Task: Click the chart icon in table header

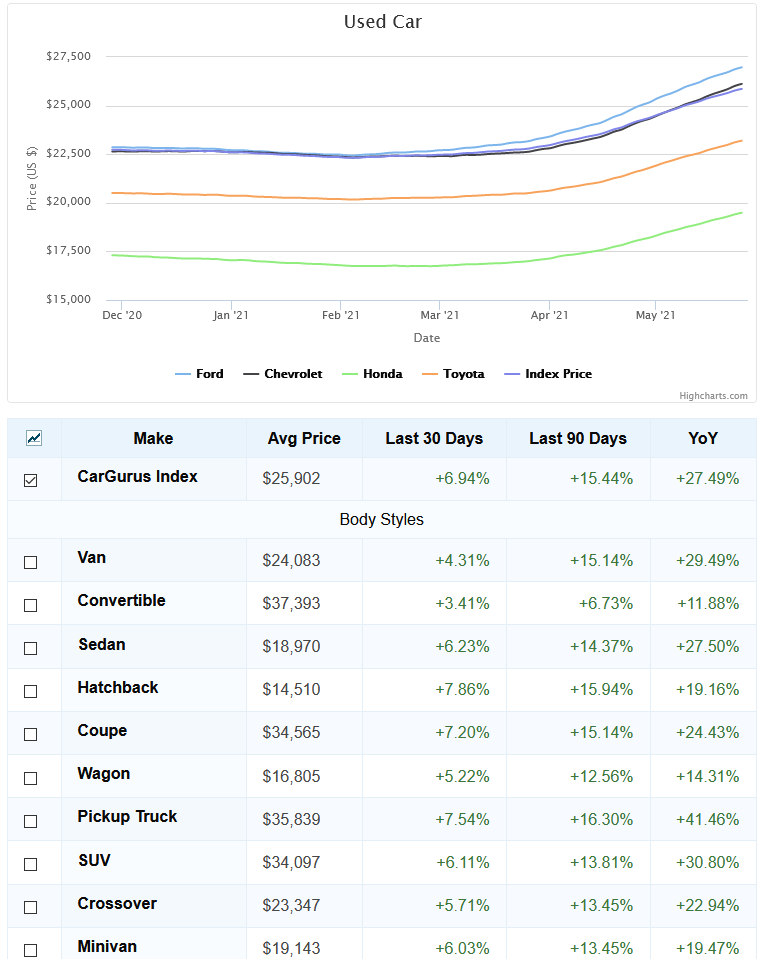Action: coord(34,438)
